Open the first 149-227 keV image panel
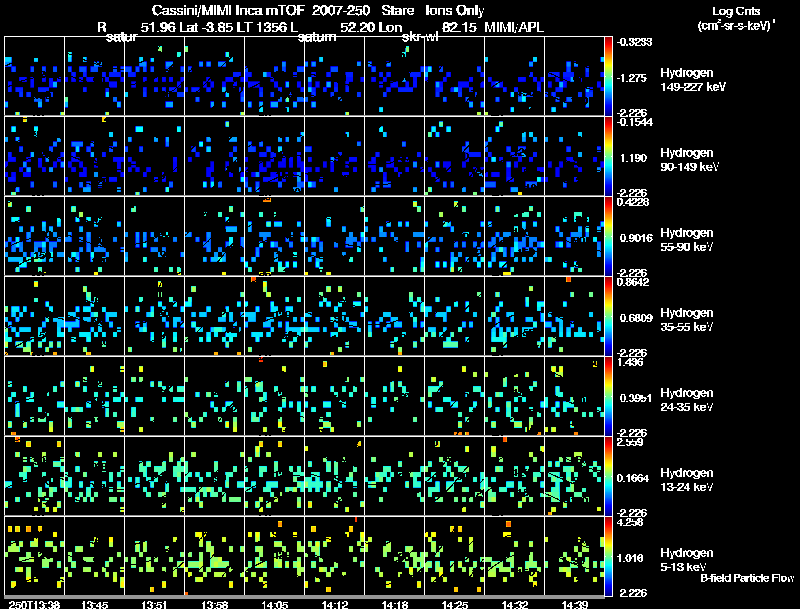 pos(35,76)
